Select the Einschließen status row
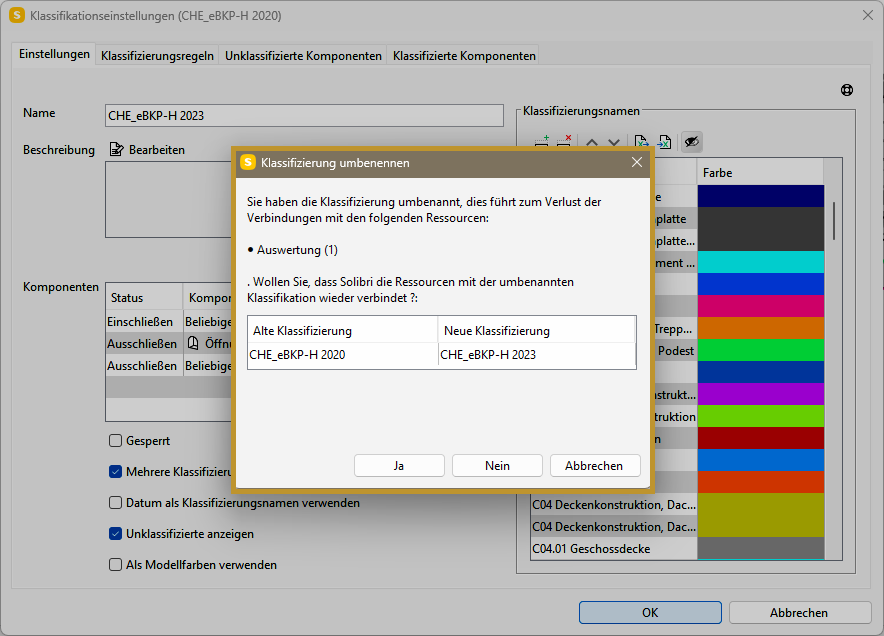The height and width of the screenshot is (636, 884). tap(144, 321)
